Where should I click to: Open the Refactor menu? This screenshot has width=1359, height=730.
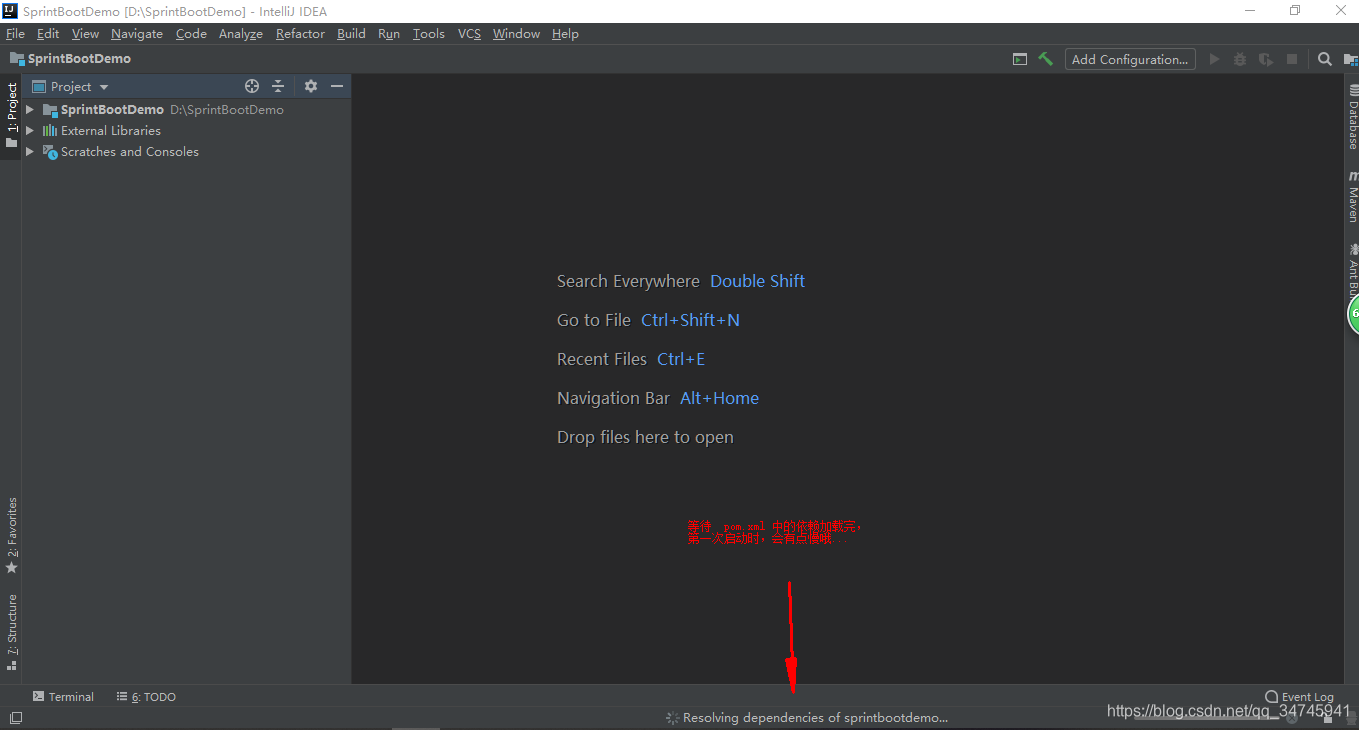click(x=300, y=34)
